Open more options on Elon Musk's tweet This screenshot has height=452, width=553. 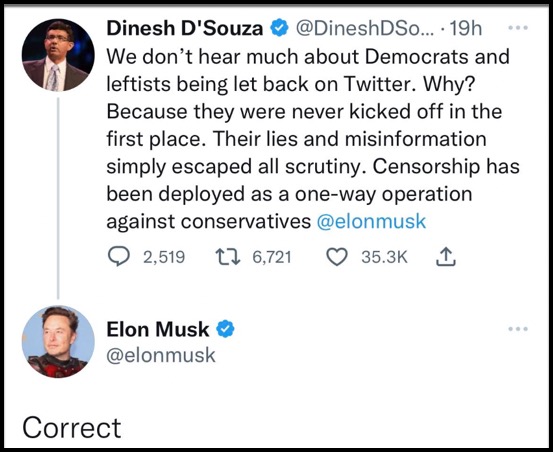point(518,329)
